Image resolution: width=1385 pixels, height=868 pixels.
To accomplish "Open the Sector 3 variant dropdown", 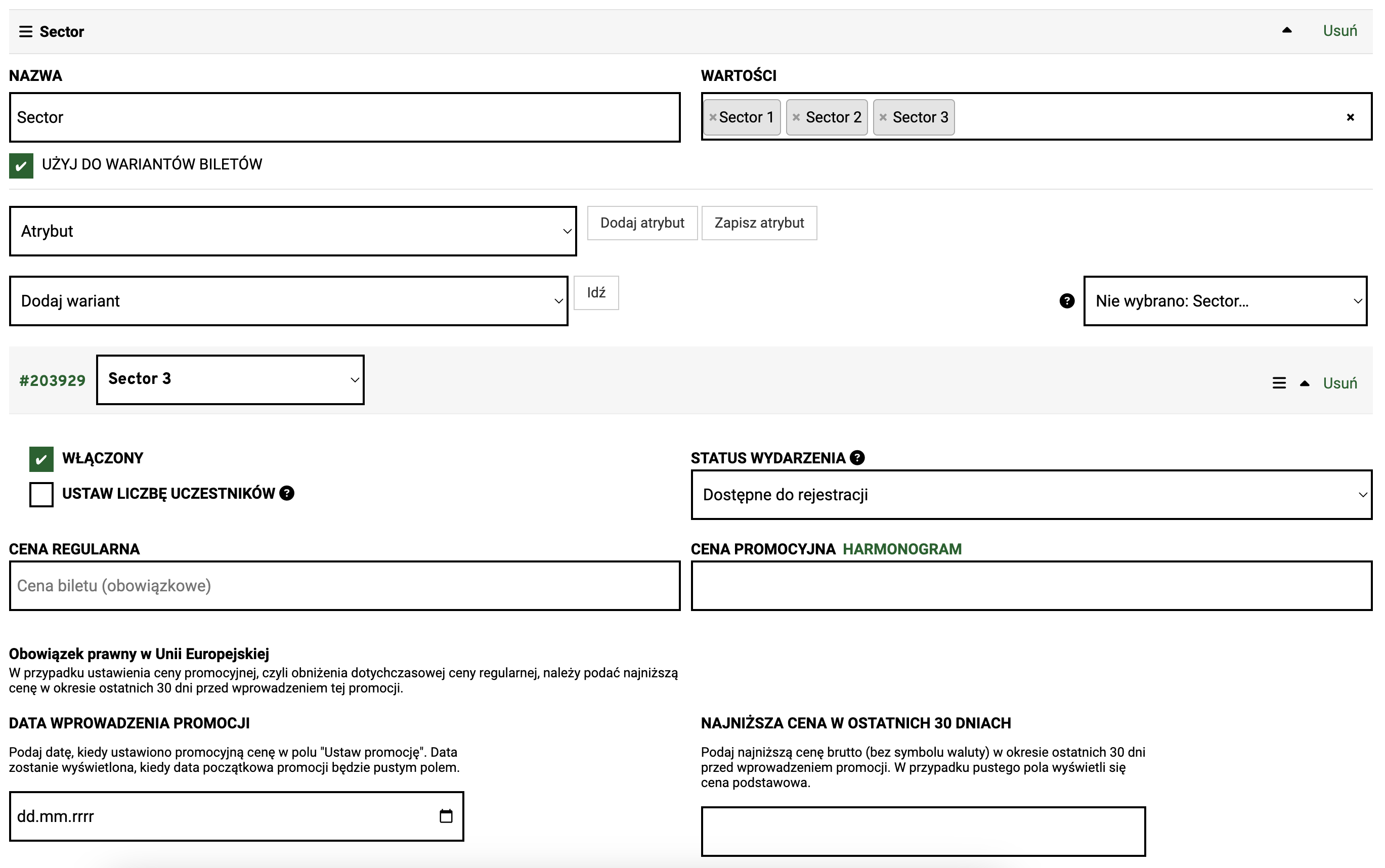I will coord(230,379).
